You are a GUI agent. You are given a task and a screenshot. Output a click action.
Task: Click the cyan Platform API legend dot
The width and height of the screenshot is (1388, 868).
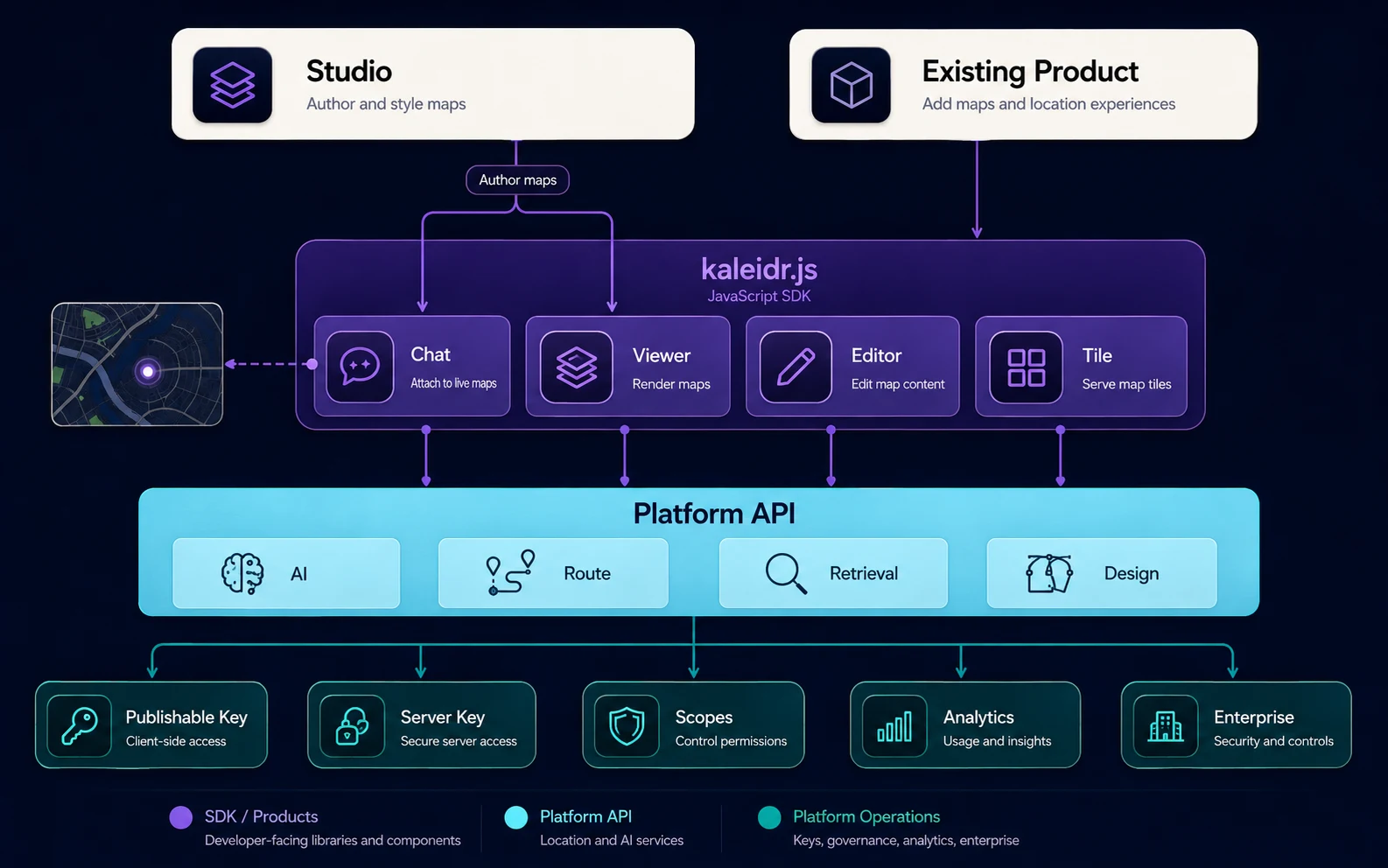[516, 817]
